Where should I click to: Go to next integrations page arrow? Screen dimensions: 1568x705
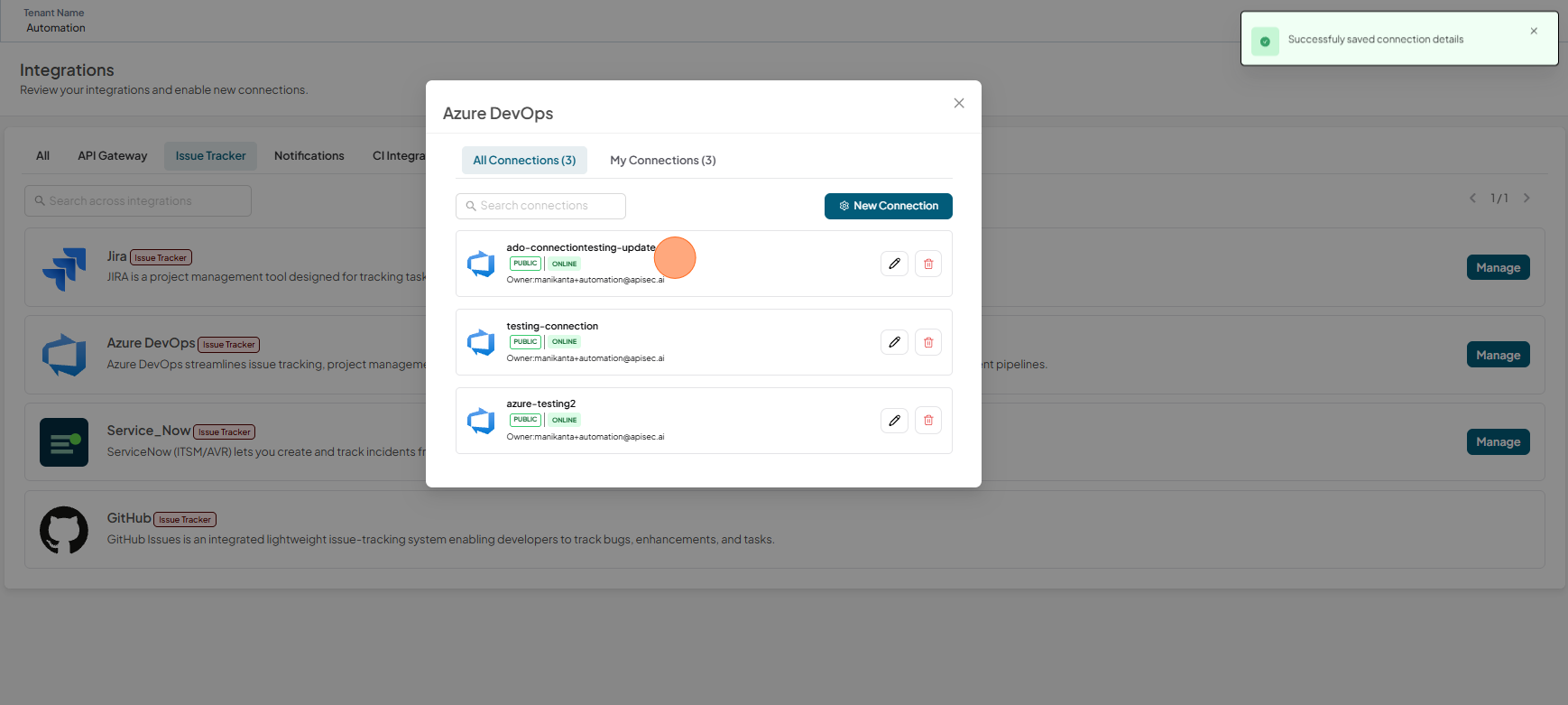[1526, 198]
